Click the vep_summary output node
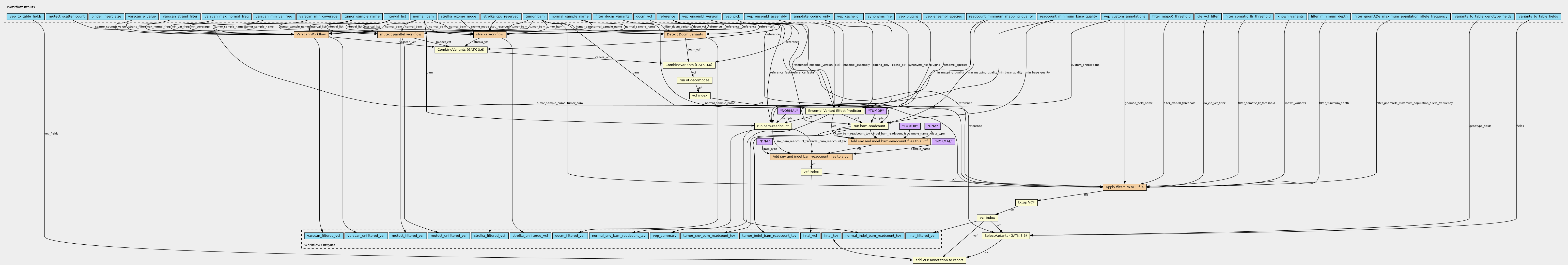The width and height of the screenshot is (1568, 265). (664, 235)
